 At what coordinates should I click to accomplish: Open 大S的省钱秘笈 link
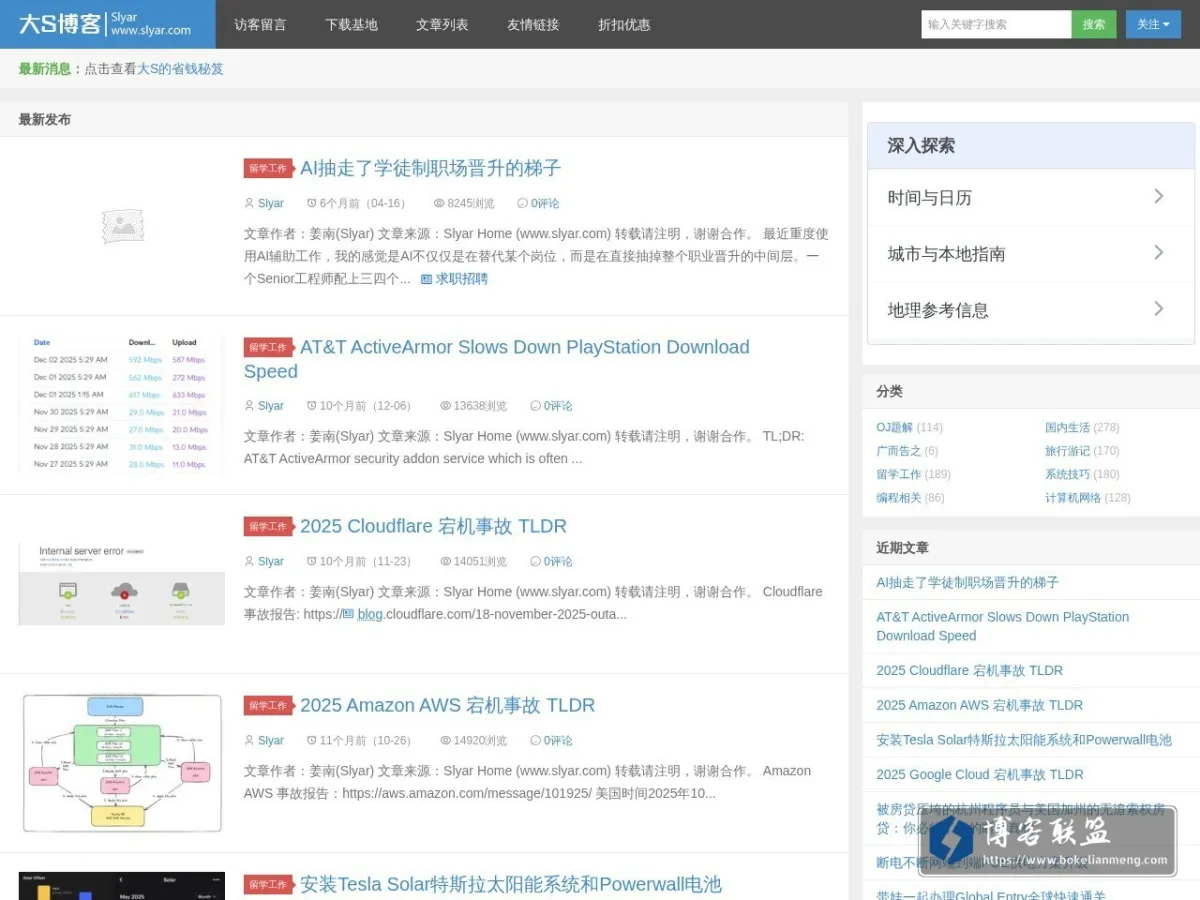click(180, 69)
